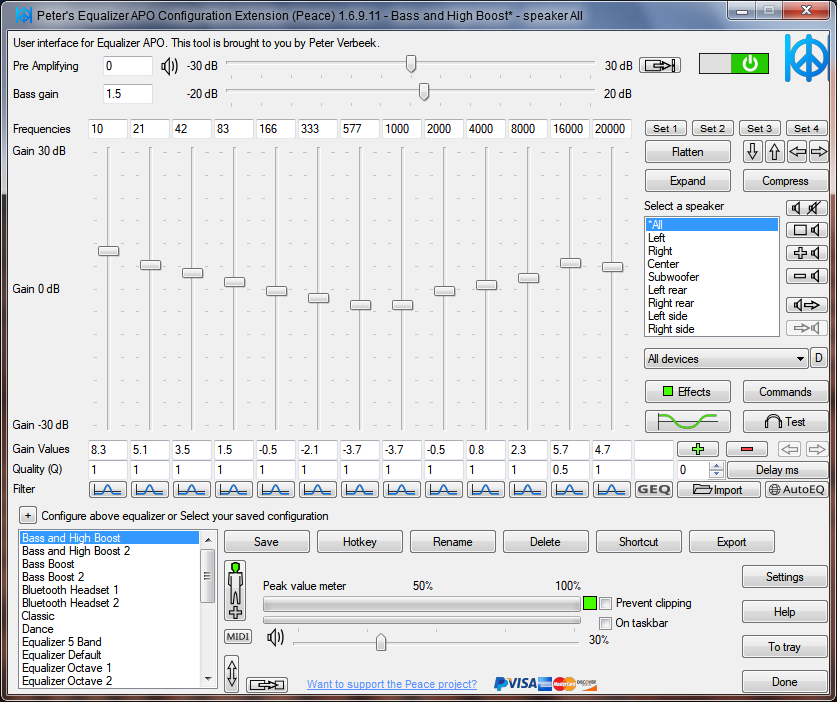Open the MIDI button

[238, 636]
